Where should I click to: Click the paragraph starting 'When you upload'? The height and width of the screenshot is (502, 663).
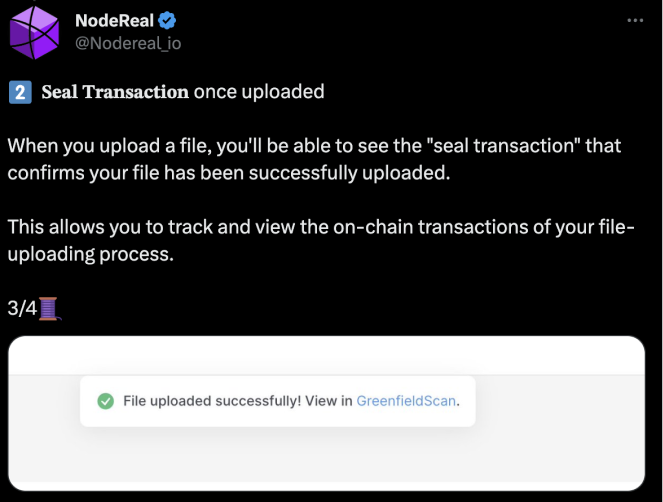point(200,146)
